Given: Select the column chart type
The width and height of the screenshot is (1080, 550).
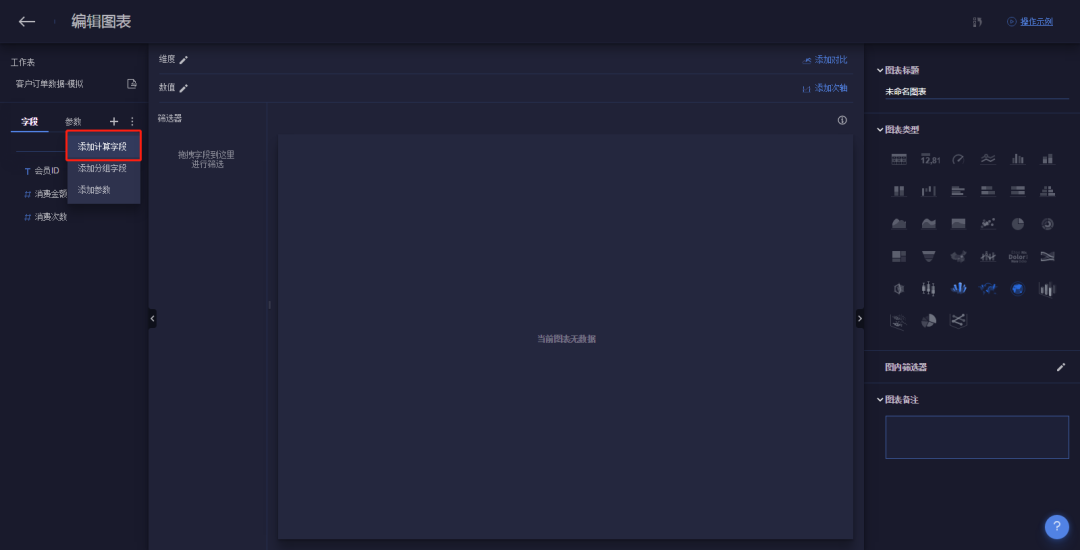Looking at the screenshot, I should (1017, 159).
